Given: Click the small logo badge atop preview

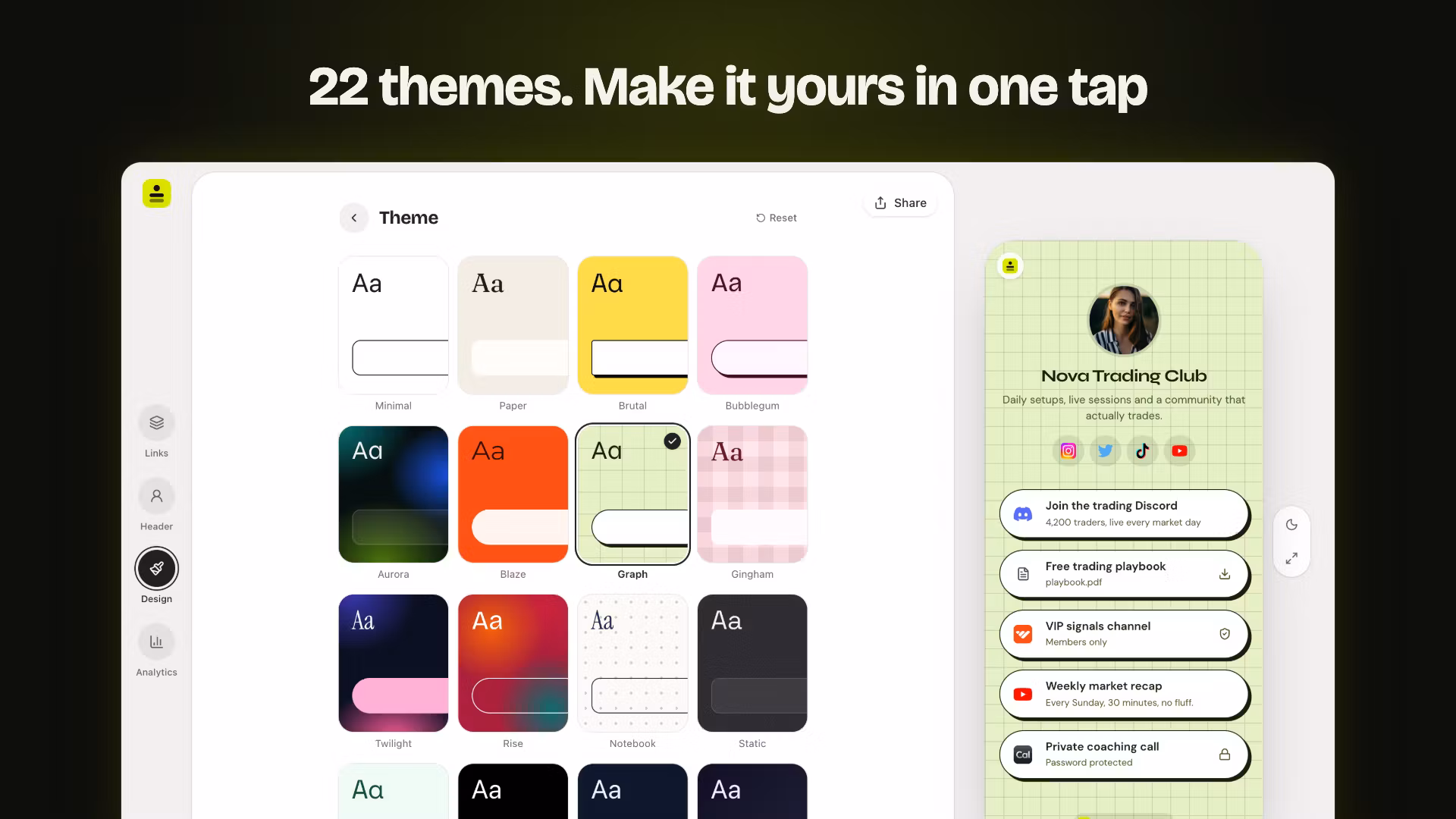Looking at the screenshot, I should point(1010,266).
